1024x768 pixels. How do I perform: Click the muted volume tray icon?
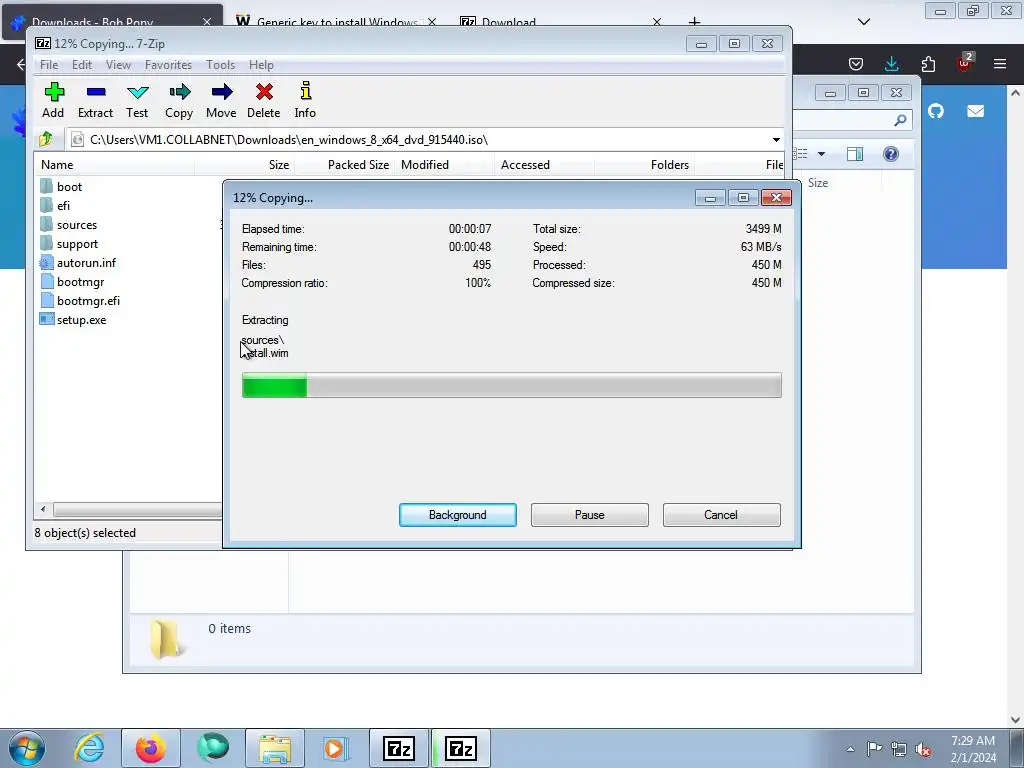923,749
